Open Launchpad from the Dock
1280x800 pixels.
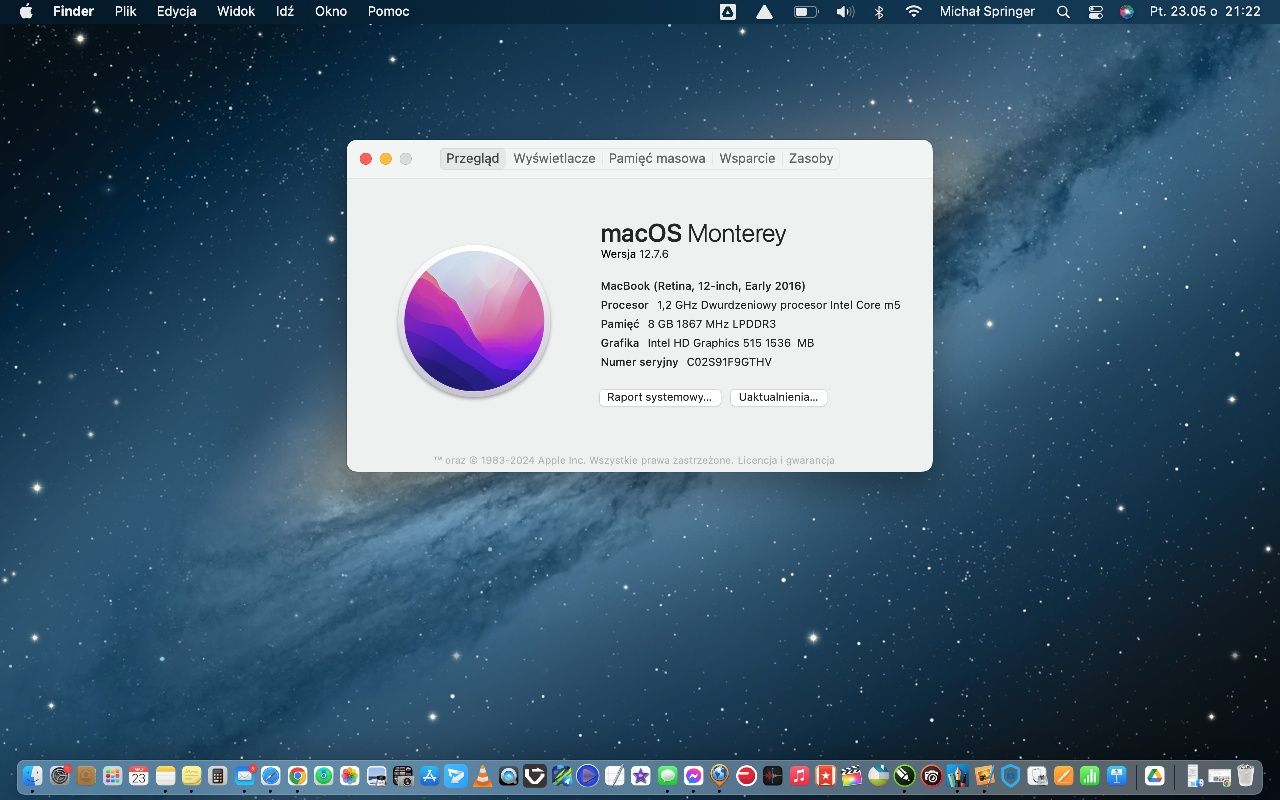pos(112,775)
